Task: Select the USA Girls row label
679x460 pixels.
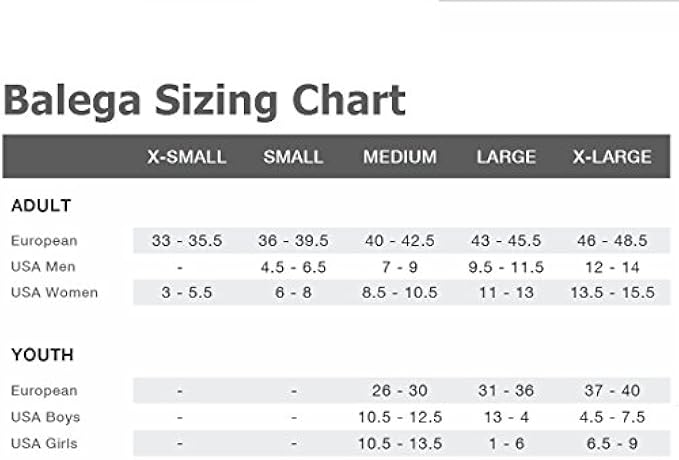Action: [x=44, y=443]
